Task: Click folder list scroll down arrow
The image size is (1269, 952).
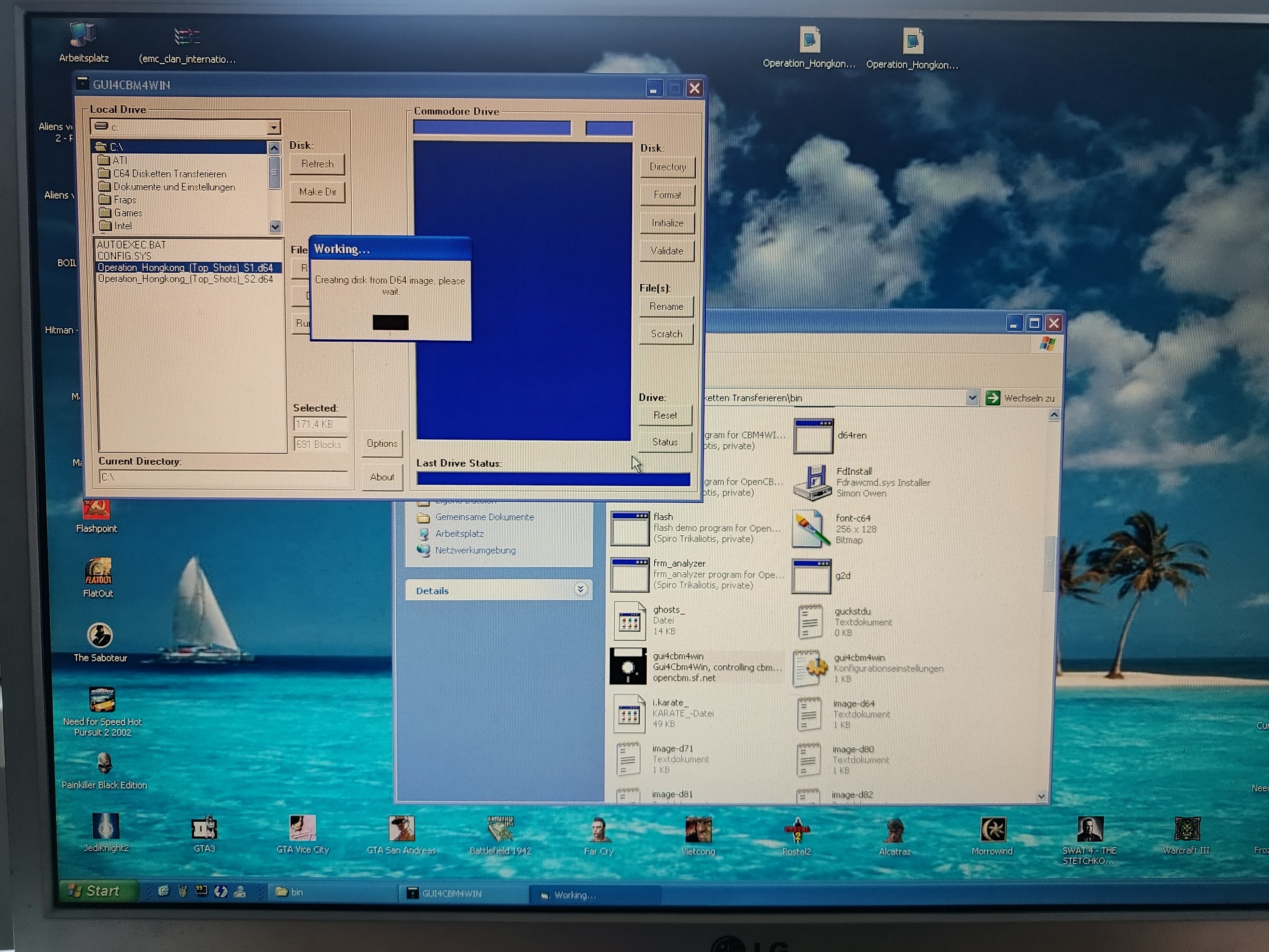Action: tap(275, 227)
